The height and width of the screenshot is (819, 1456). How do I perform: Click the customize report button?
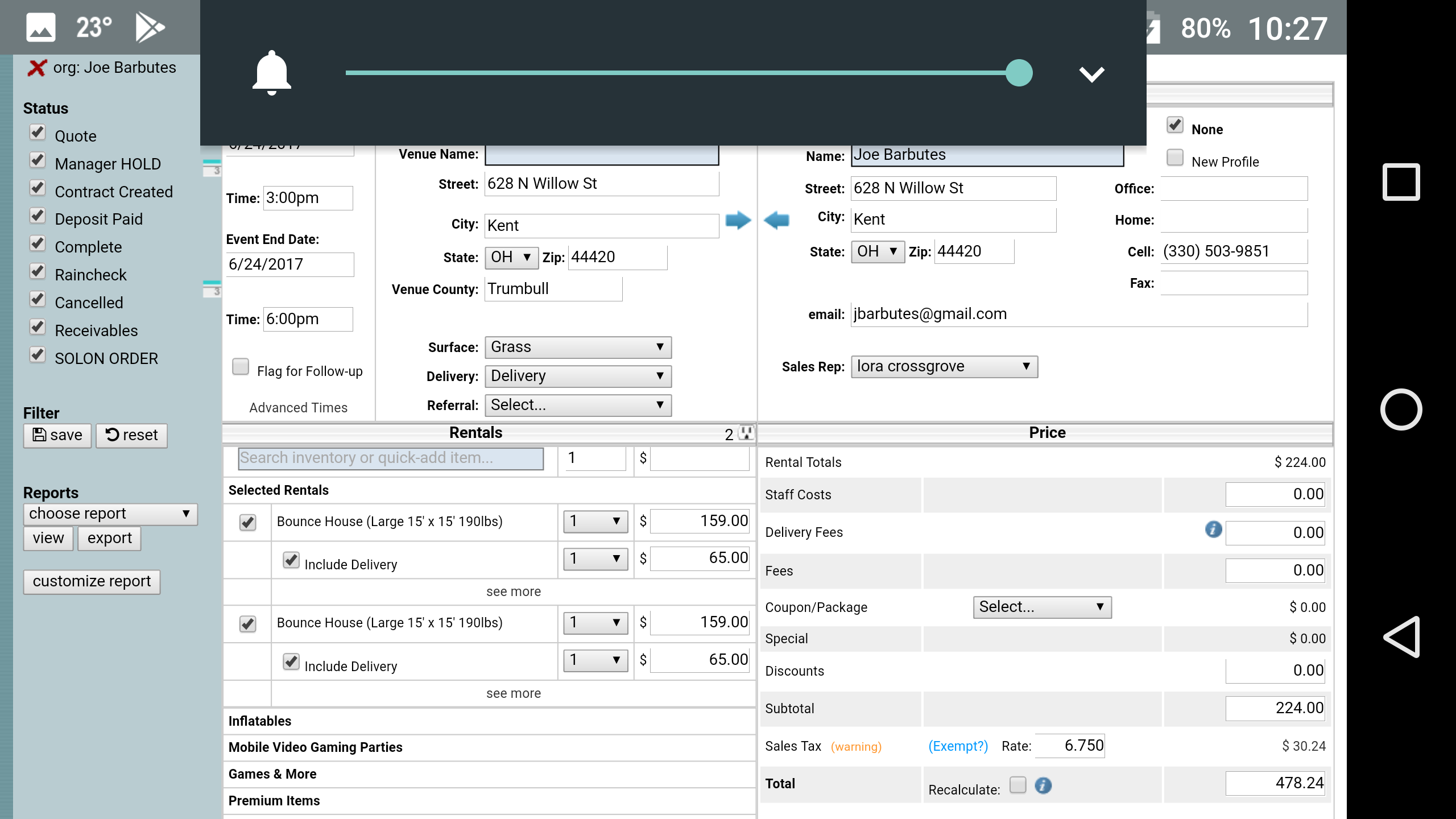coord(92,581)
